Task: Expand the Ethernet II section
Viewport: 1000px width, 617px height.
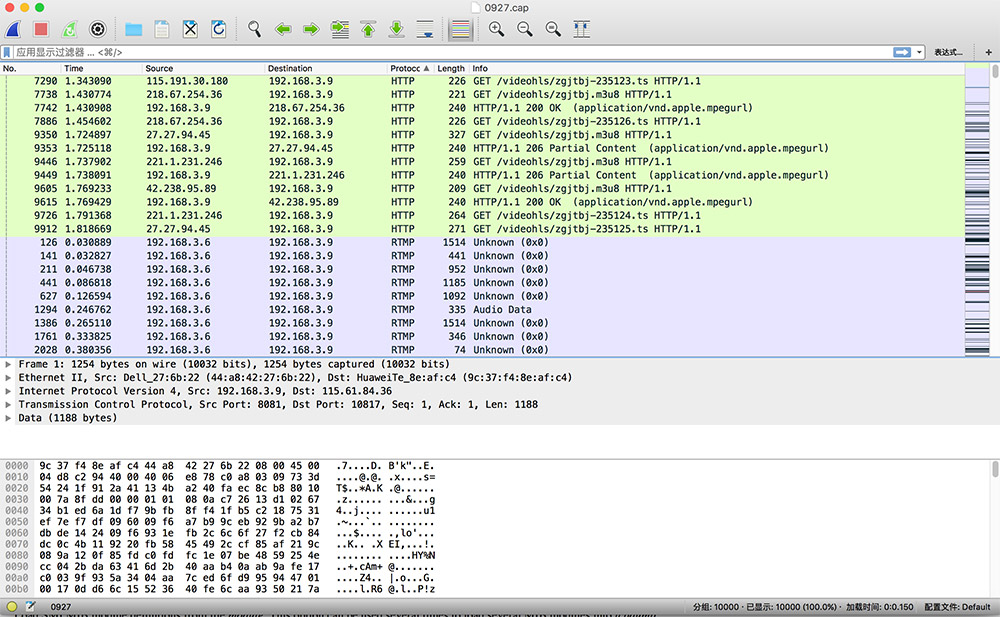Action: pos(8,378)
